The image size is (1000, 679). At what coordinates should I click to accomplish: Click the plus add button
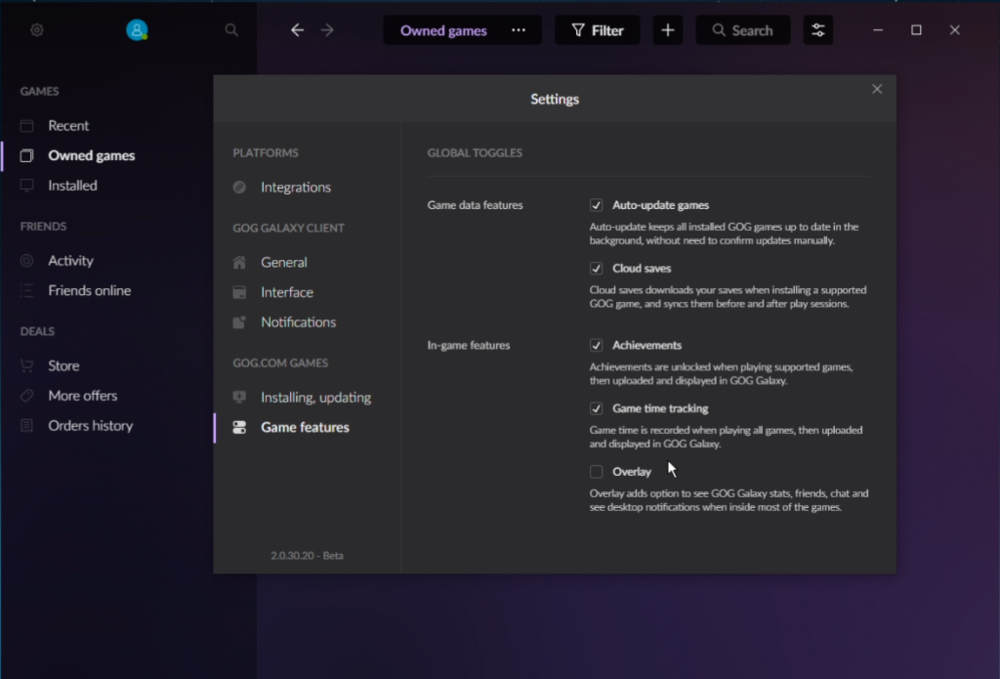(x=668, y=30)
